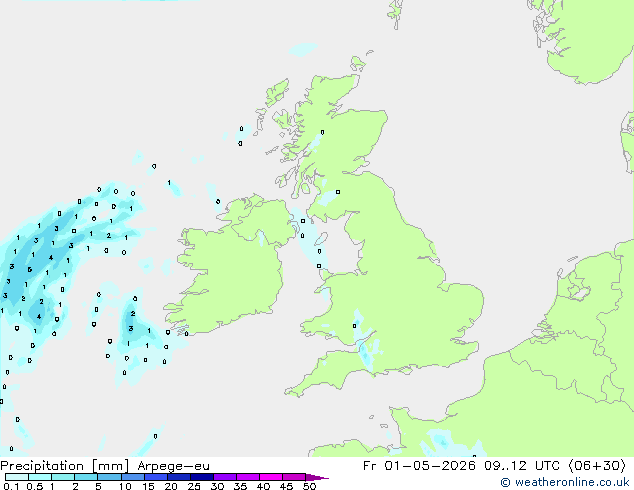
Task: Click the "5" precipitation value on the map
Action: [30, 270]
